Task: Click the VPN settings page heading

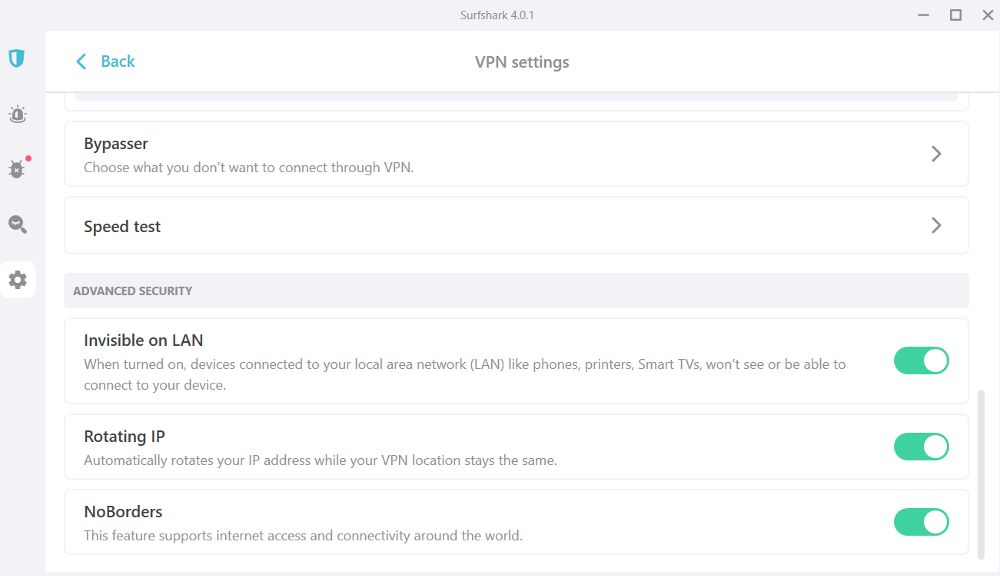Action: [522, 62]
